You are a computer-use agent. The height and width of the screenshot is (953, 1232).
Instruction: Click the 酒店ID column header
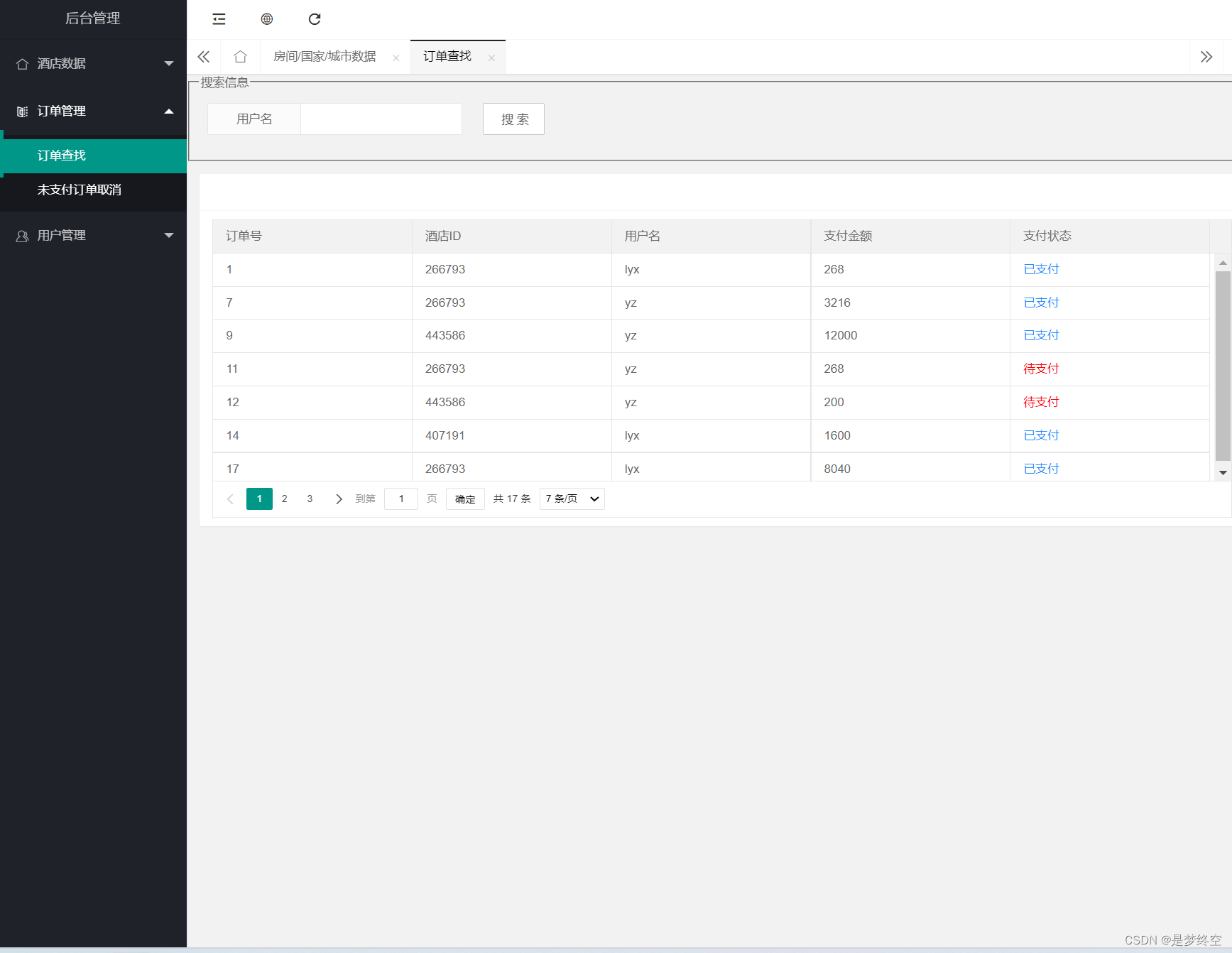[512, 236]
